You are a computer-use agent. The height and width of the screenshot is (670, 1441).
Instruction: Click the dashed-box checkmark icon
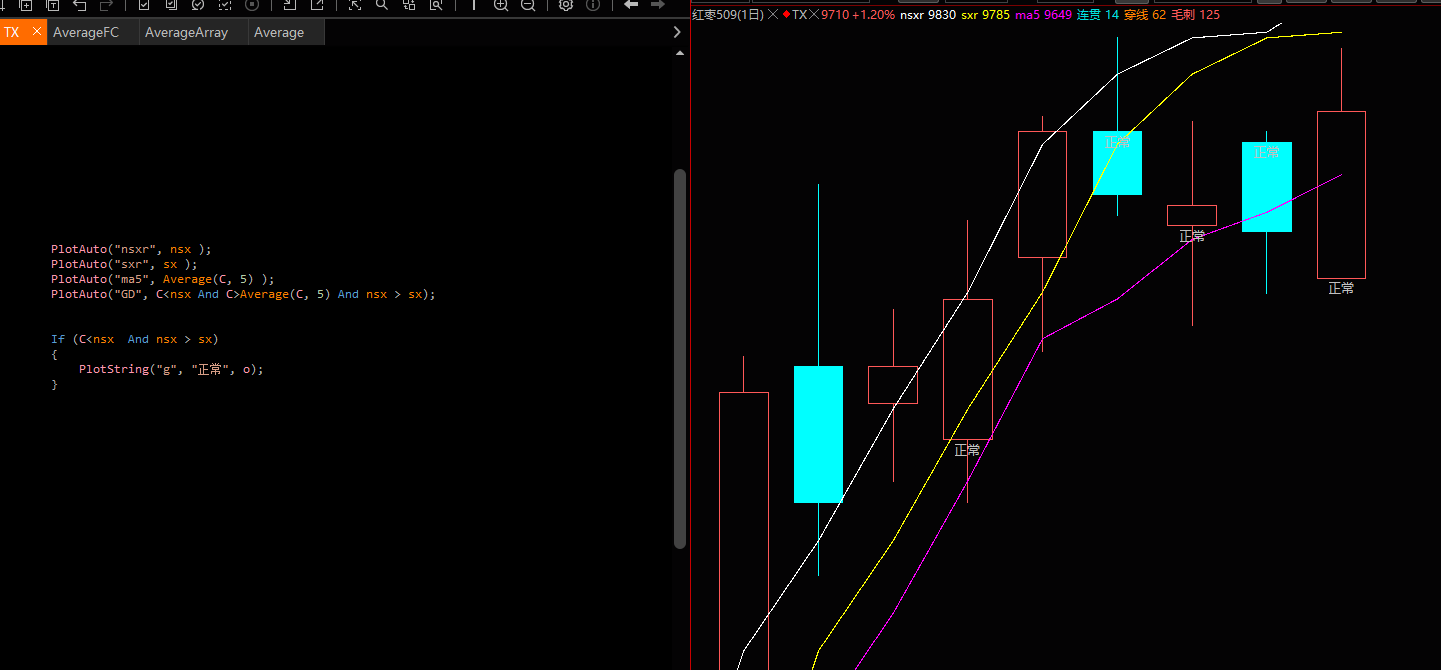click(225, 5)
